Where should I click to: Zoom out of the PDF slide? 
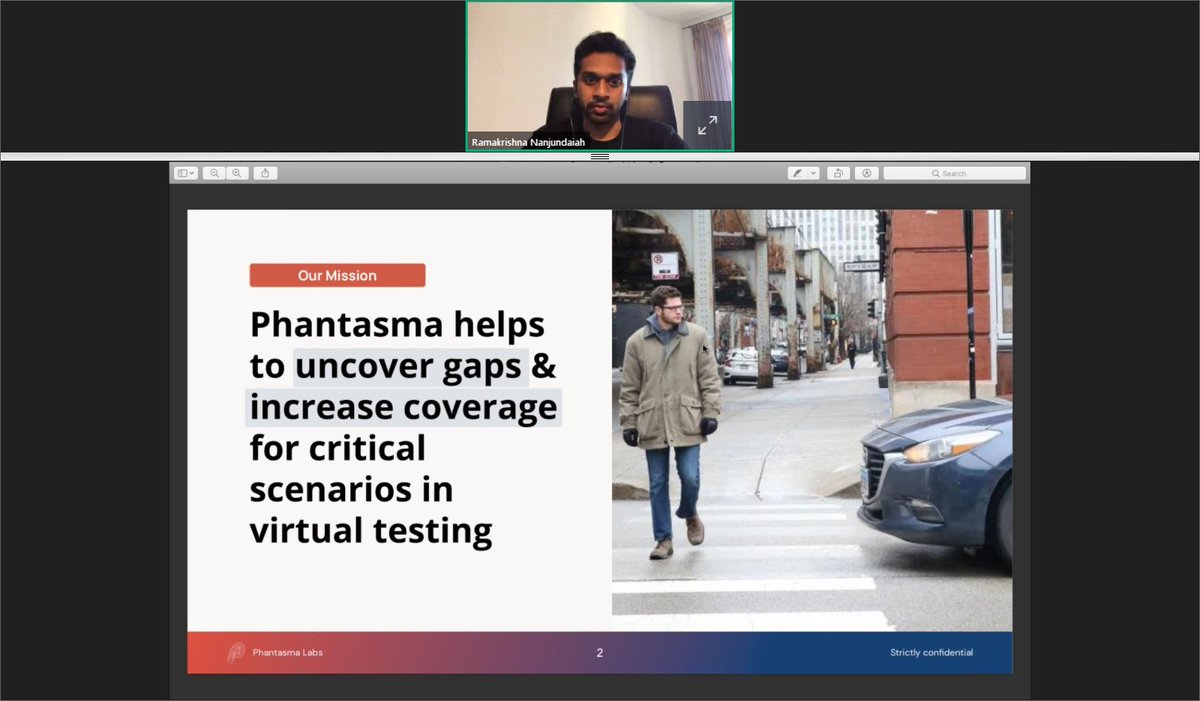pos(214,173)
